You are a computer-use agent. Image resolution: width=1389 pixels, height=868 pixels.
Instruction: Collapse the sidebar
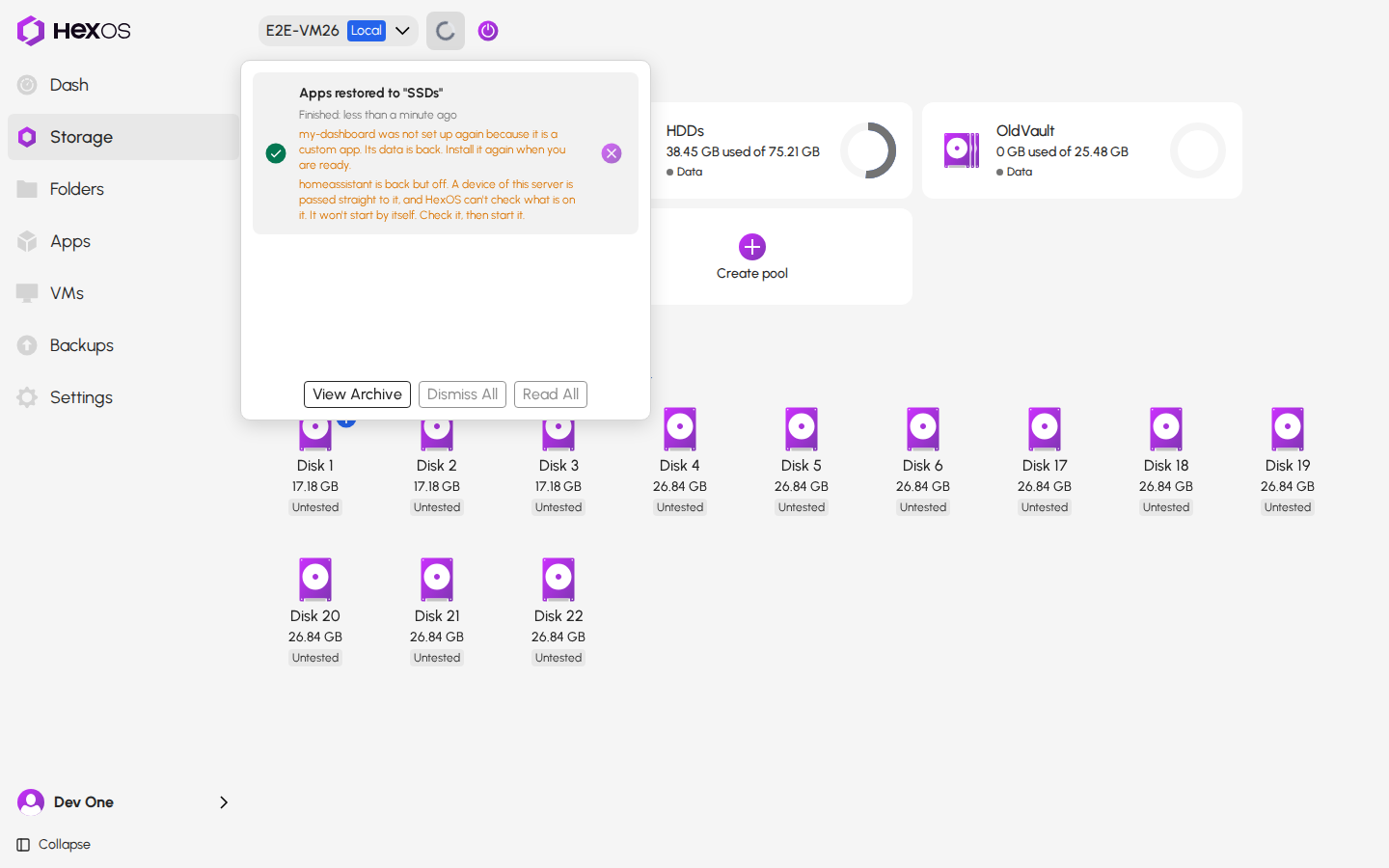click(54, 845)
